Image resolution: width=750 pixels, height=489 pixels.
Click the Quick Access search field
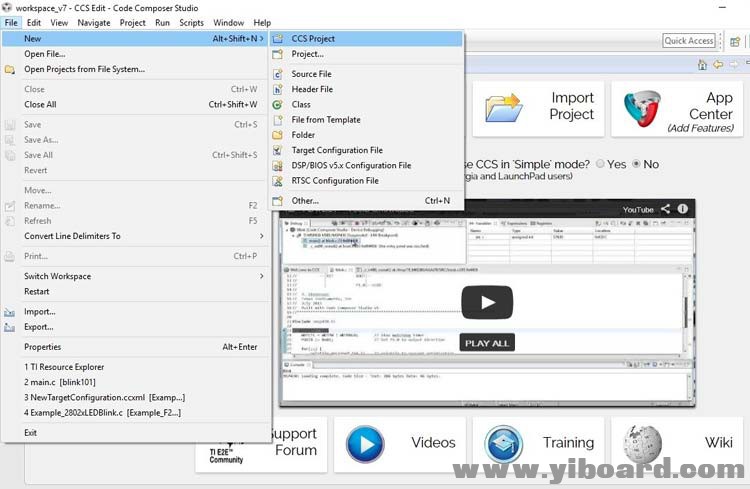point(688,41)
